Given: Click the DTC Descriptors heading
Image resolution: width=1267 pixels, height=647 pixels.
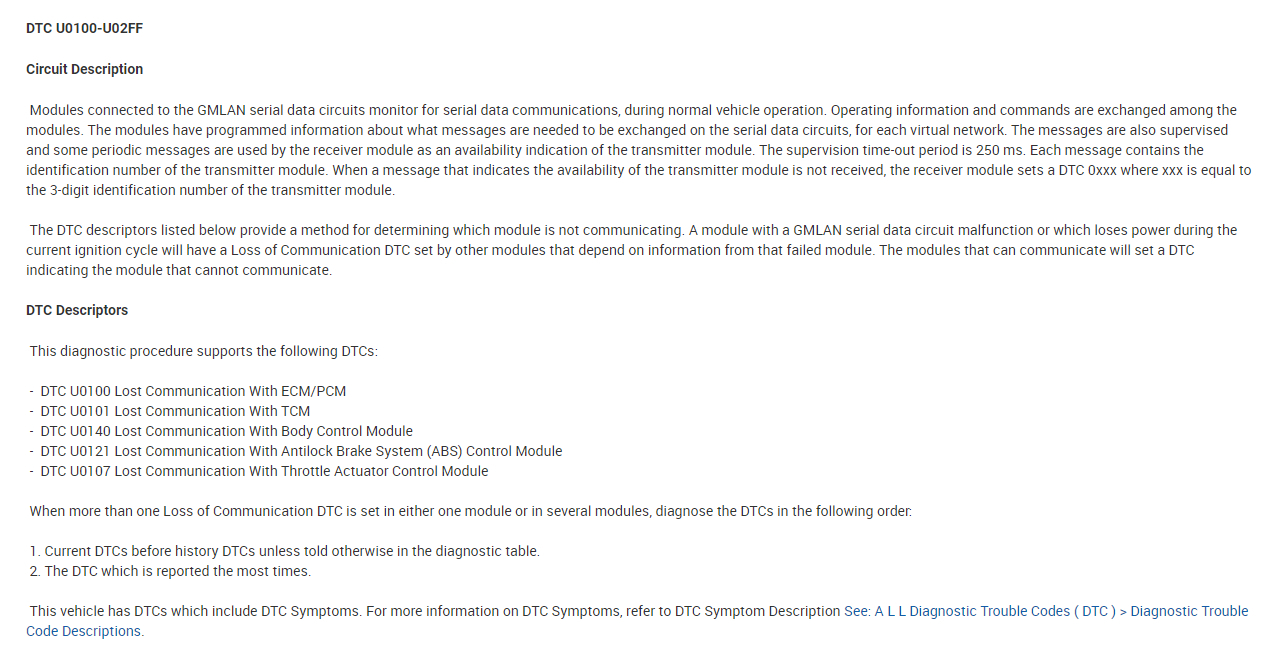Looking at the screenshot, I should click(x=77, y=310).
